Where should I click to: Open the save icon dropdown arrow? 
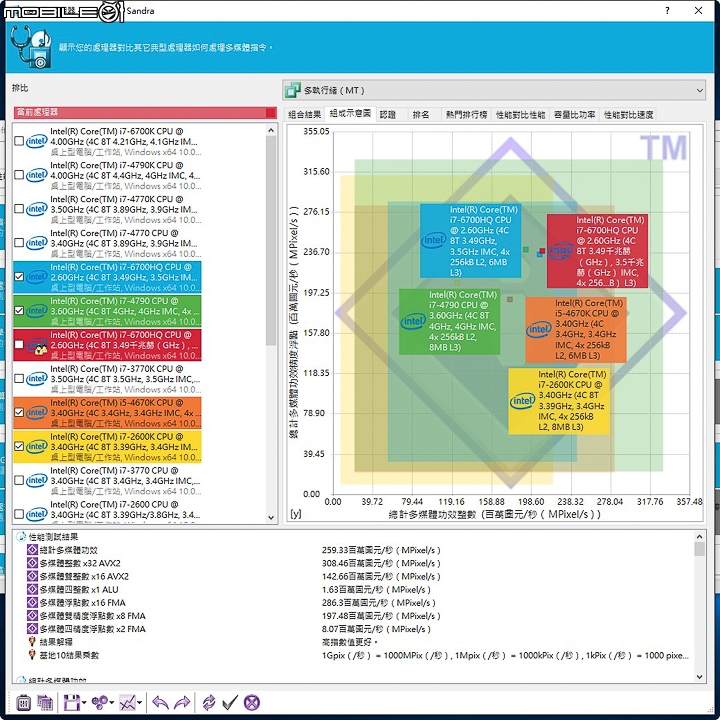pos(84,703)
